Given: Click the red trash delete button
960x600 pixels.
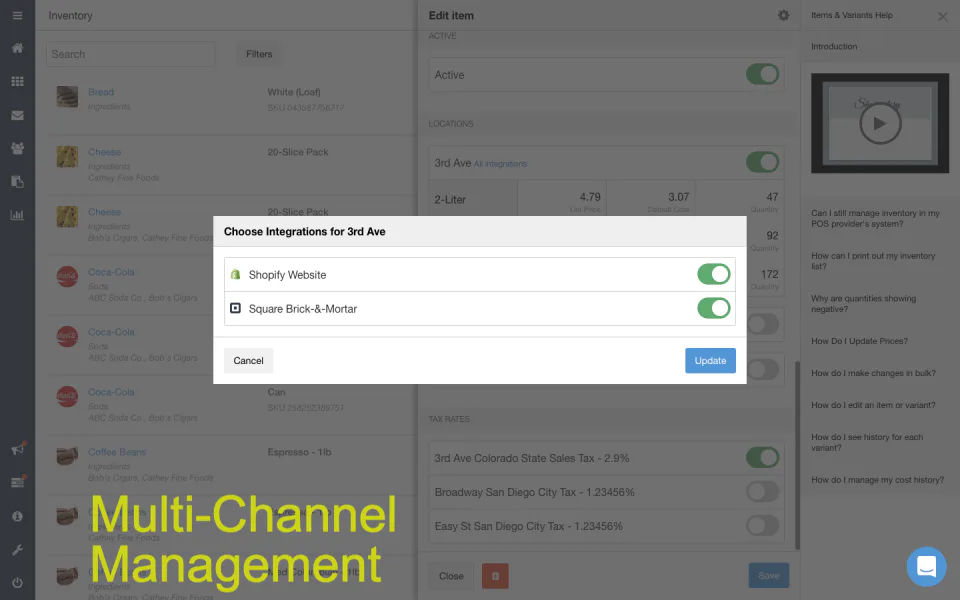Looking at the screenshot, I should 495,576.
